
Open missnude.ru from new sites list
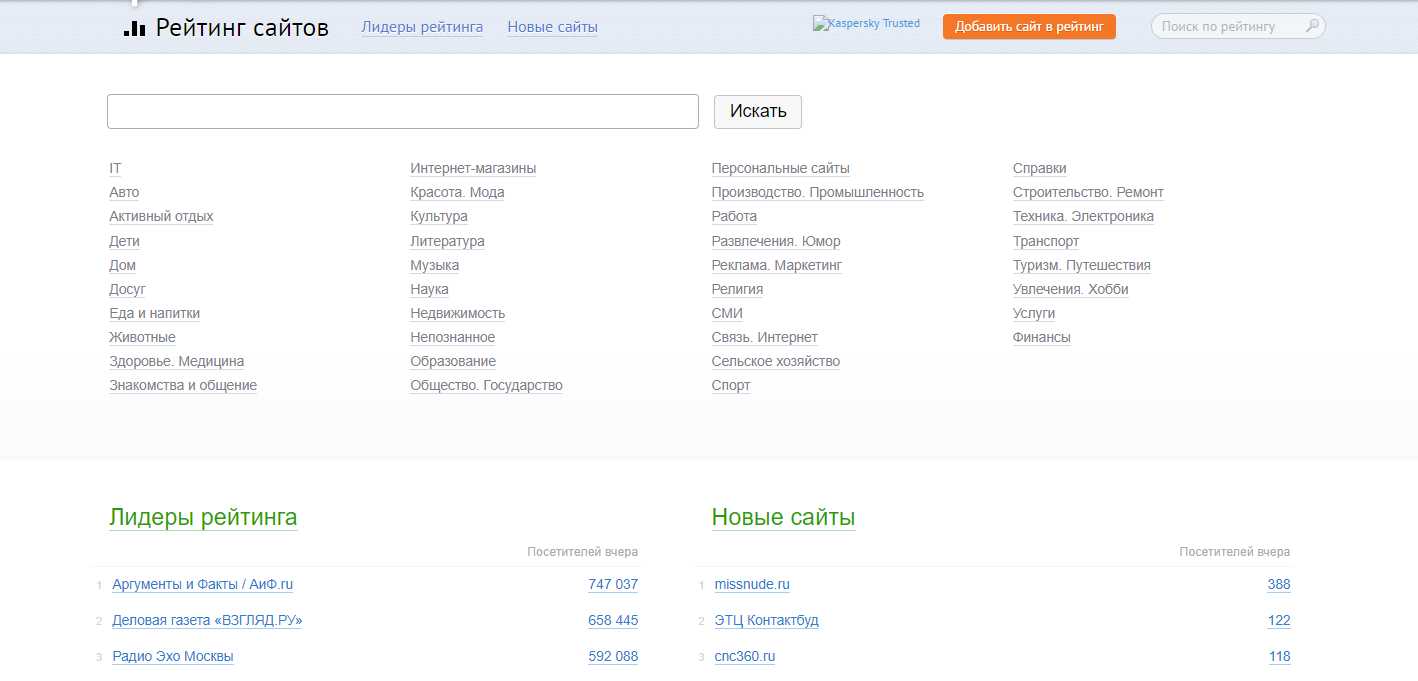pyautogui.click(x=752, y=584)
